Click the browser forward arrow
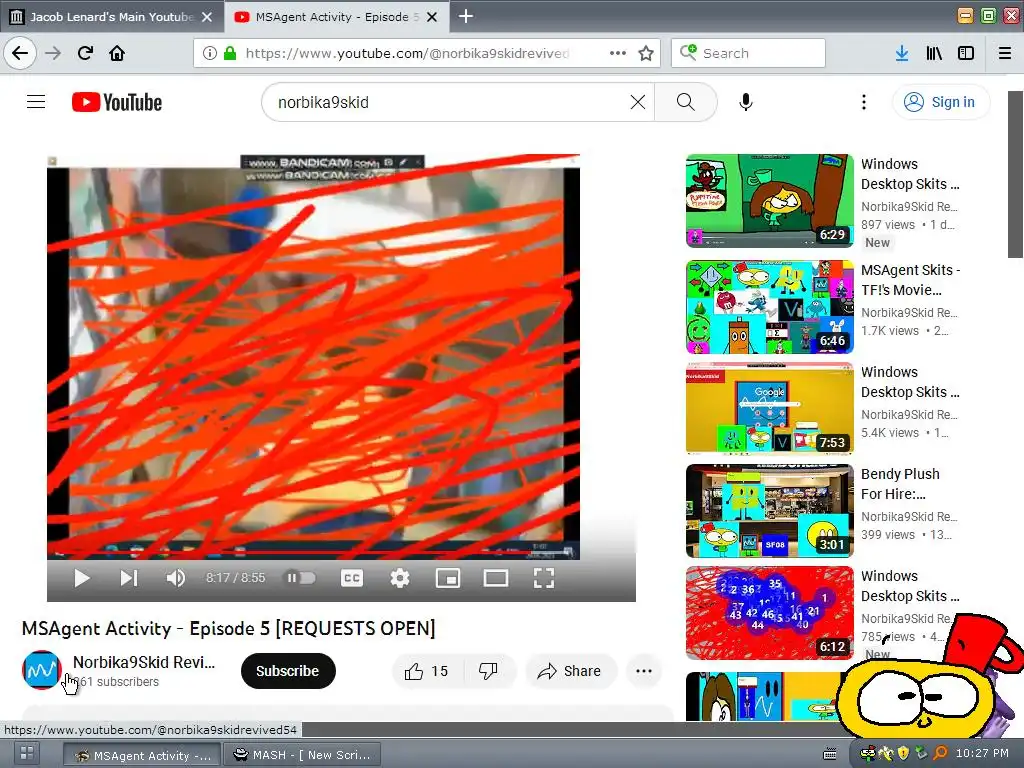 click(x=53, y=53)
